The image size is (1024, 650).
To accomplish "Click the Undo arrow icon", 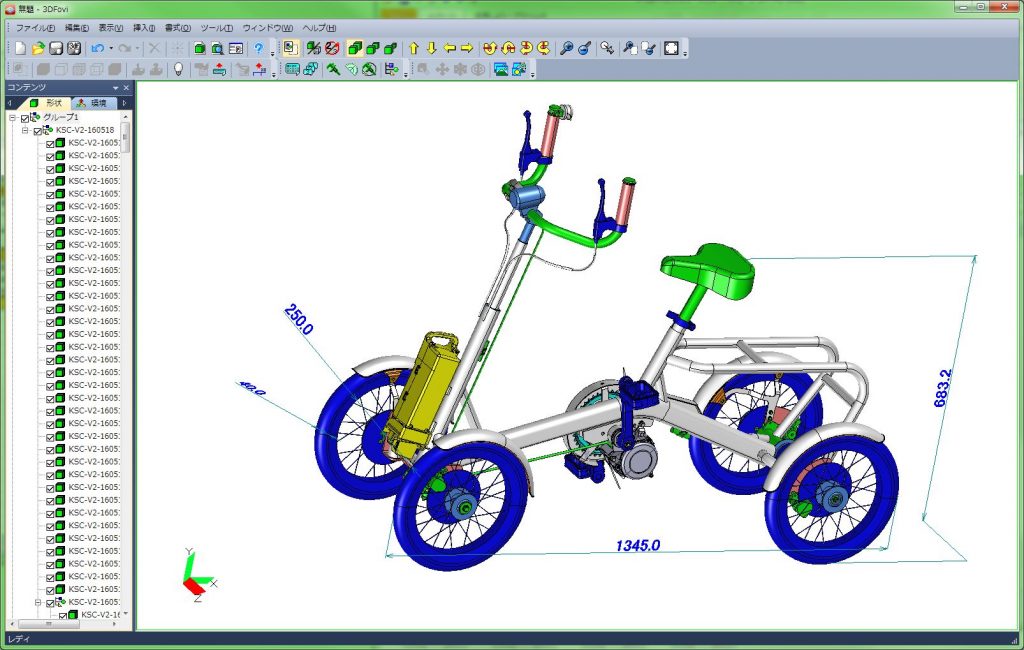I will click(x=97, y=48).
